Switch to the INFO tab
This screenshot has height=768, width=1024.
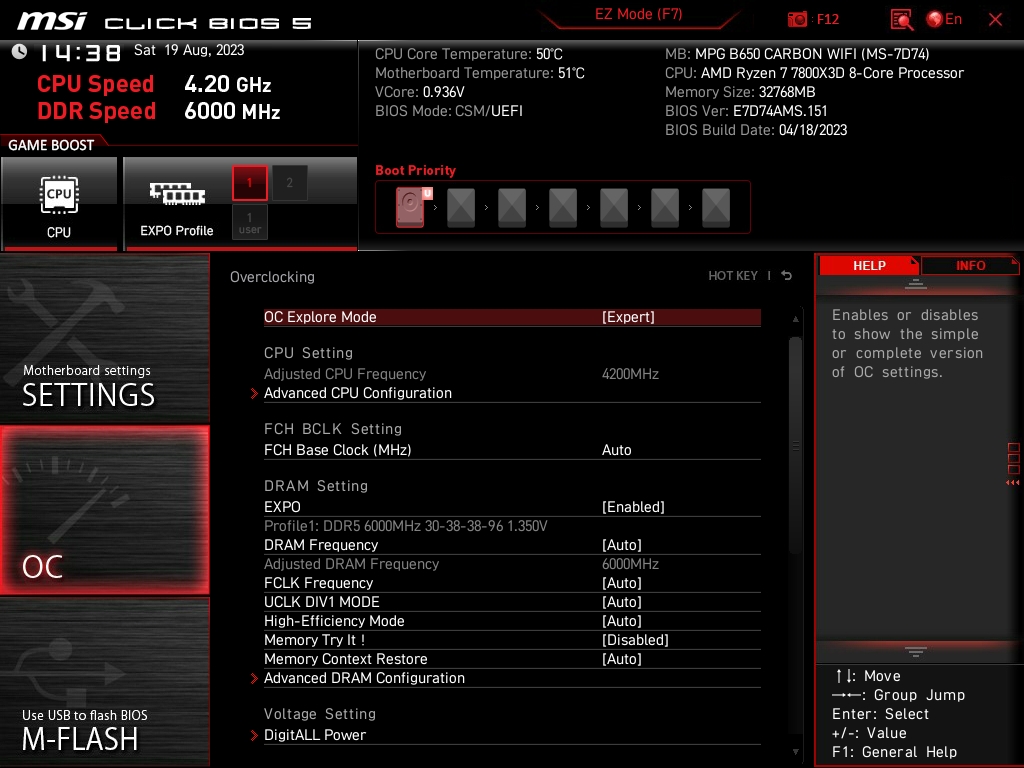click(x=970, y=265)
